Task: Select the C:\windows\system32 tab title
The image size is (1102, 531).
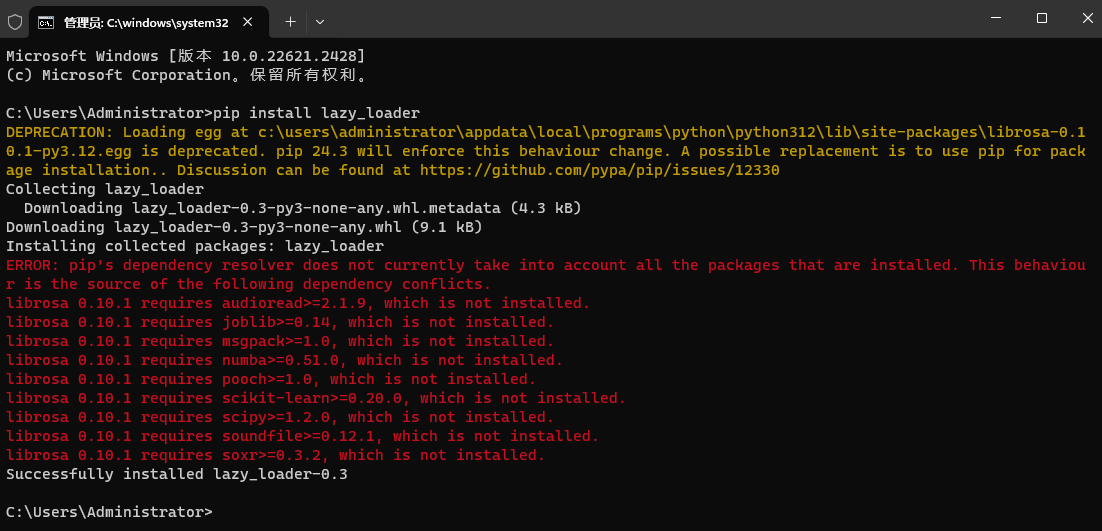Action: pyautogui.click(x=145, y=21)
